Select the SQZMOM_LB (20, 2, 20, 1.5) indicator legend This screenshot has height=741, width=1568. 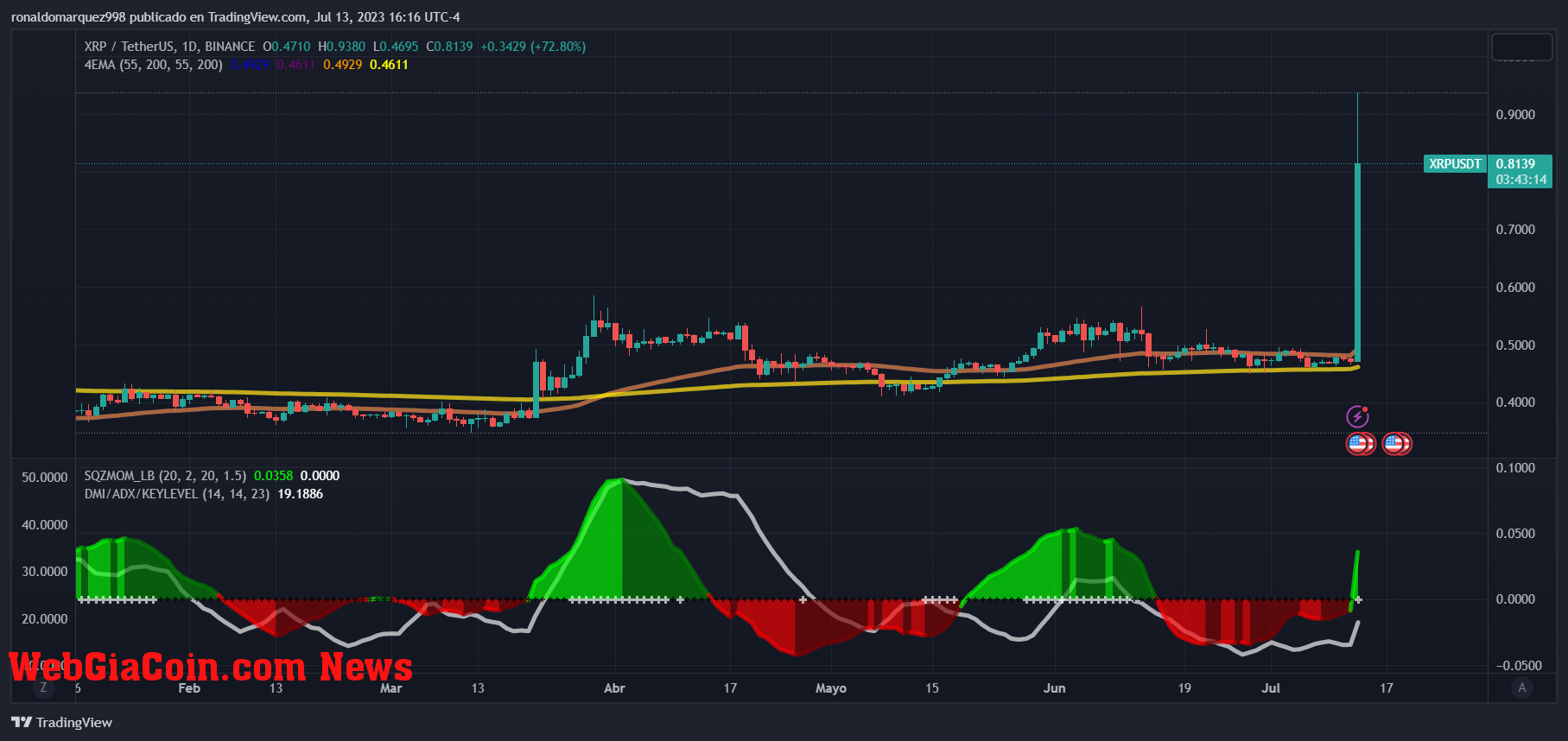(x=165, y=476)
